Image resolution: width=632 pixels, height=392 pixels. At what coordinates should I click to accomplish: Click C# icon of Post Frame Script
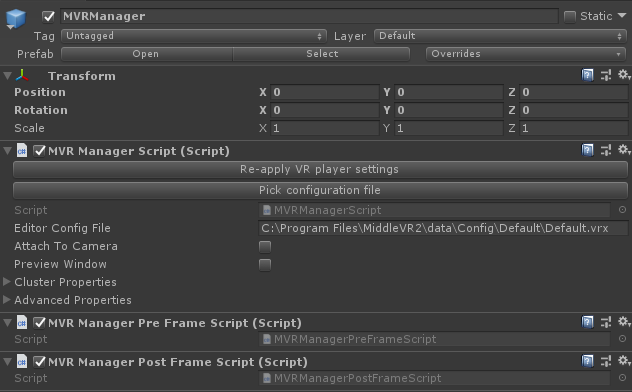[22, 361]
